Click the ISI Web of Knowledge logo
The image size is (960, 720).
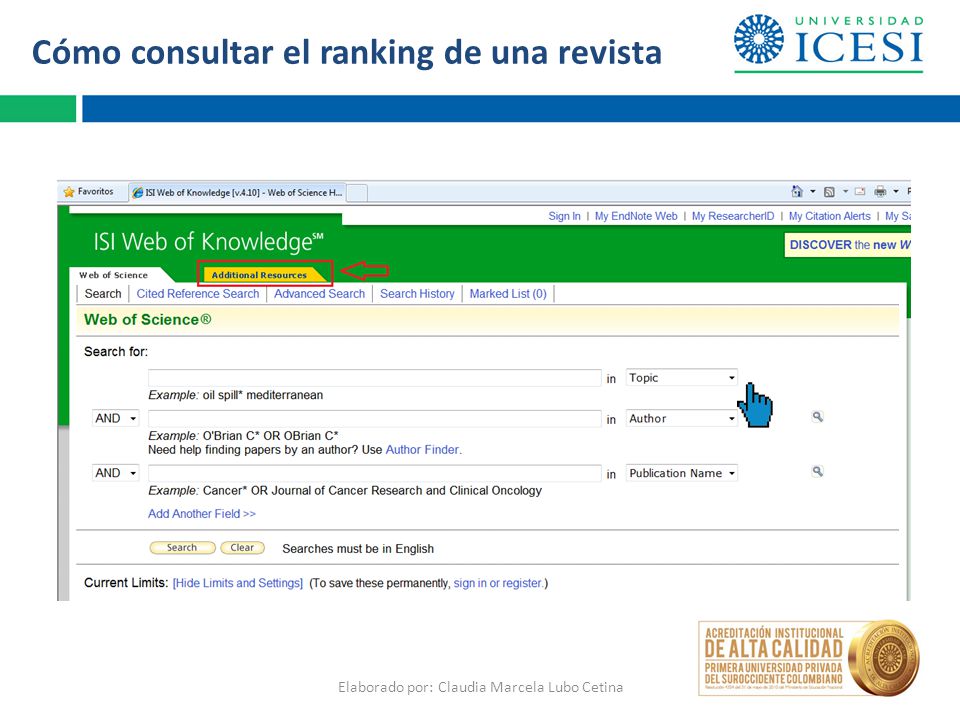pos(208,242)
